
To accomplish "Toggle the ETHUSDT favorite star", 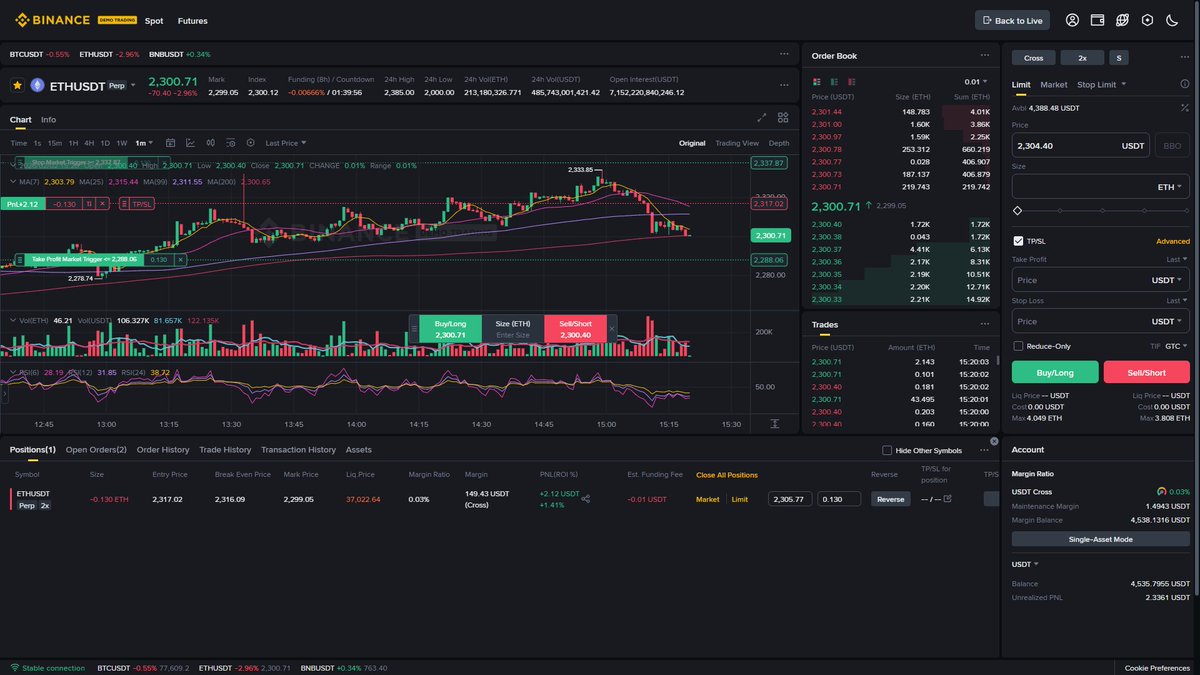I will 17,85.
